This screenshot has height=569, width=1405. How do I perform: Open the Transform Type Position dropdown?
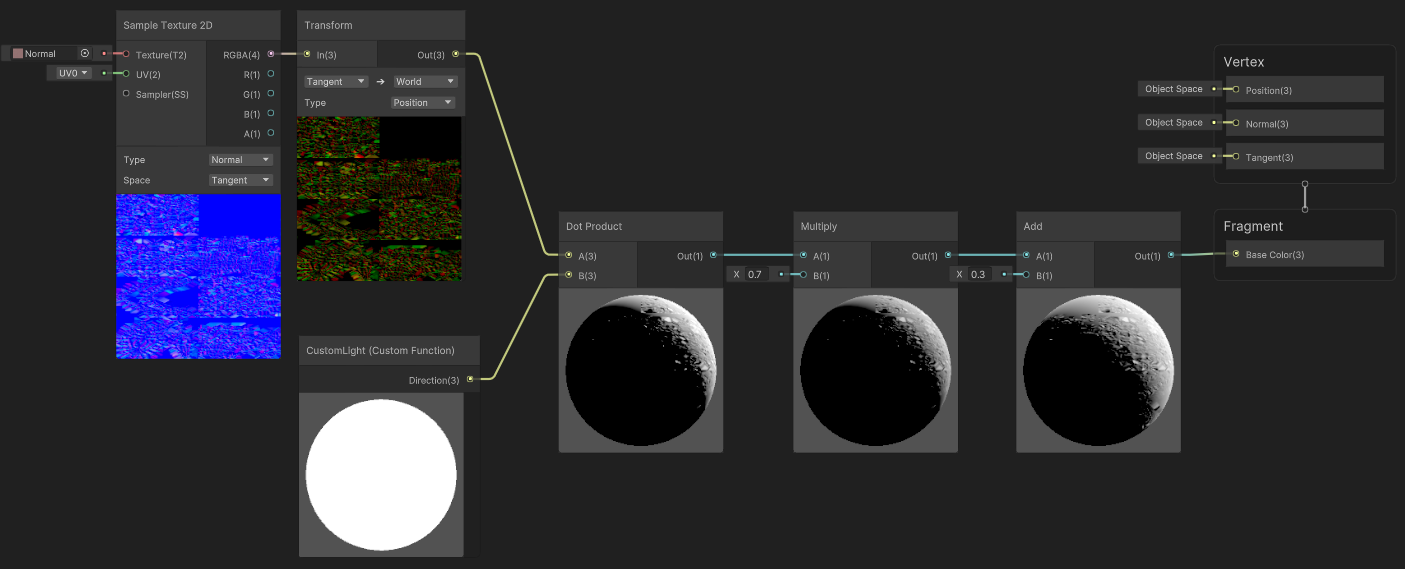pos(423,102)
